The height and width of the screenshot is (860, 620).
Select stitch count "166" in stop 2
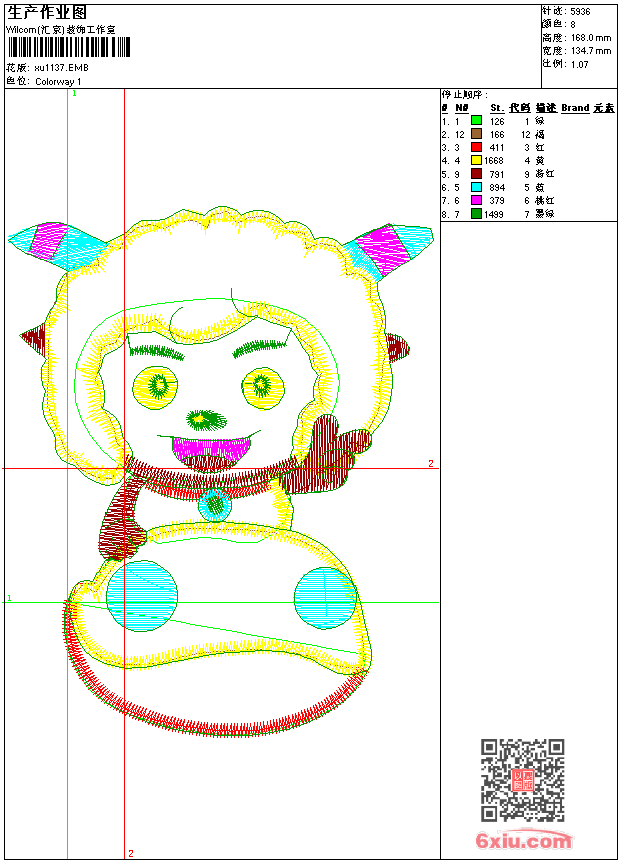coord(497,134)
